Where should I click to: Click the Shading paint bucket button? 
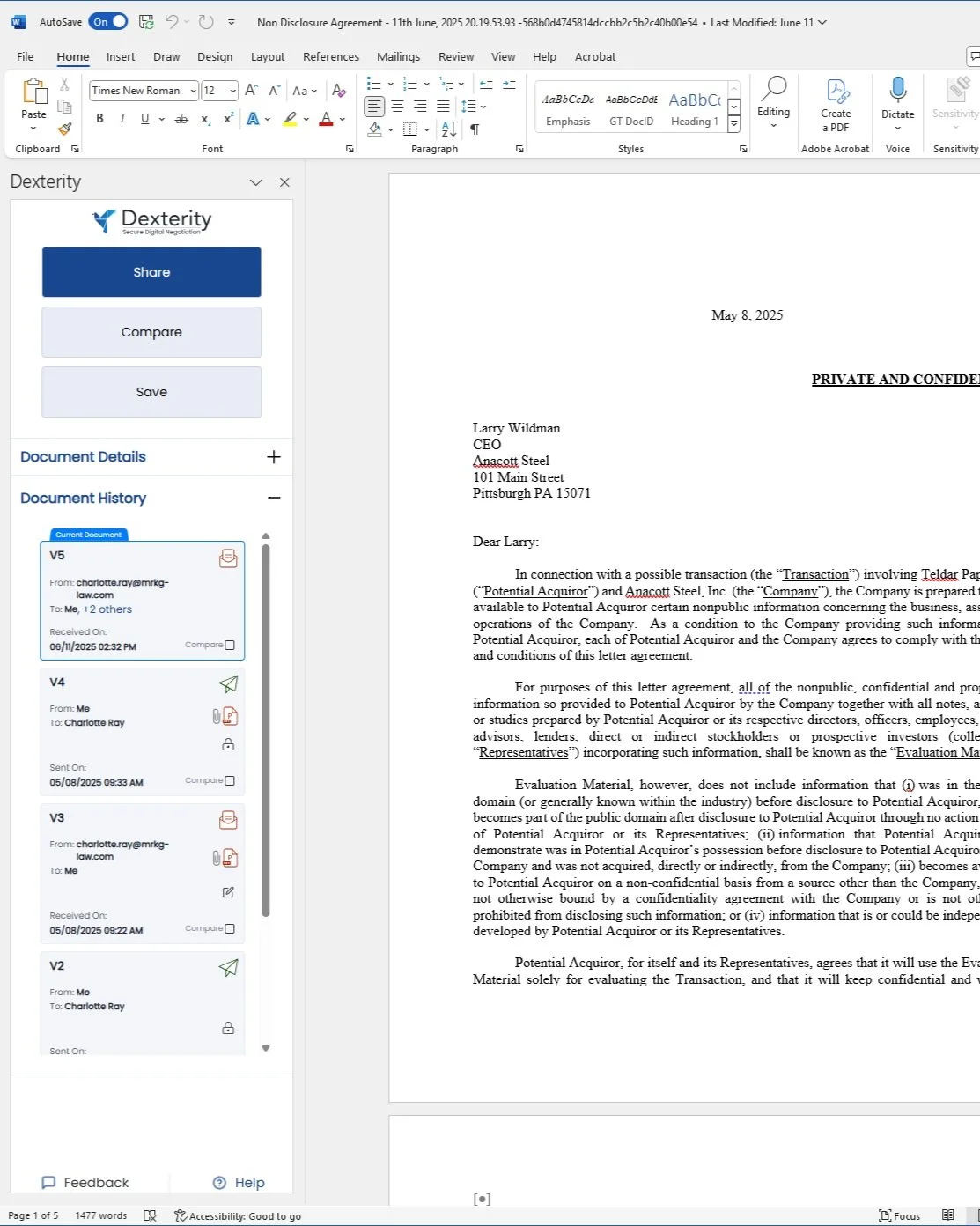[375, 129]
